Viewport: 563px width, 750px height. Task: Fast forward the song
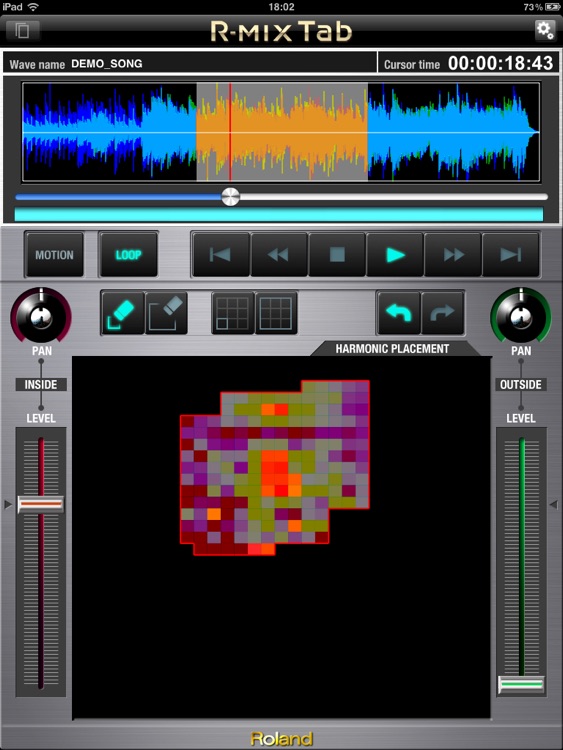(453, 255)
